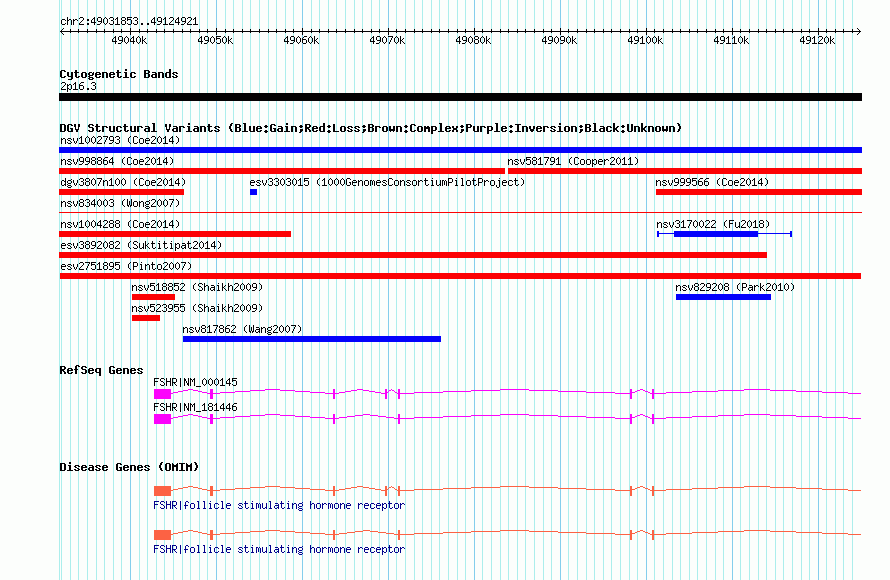Open the nsv829208 (Park2010) label
The height and width of the screenshot is (580, 890).
[735, 287]
